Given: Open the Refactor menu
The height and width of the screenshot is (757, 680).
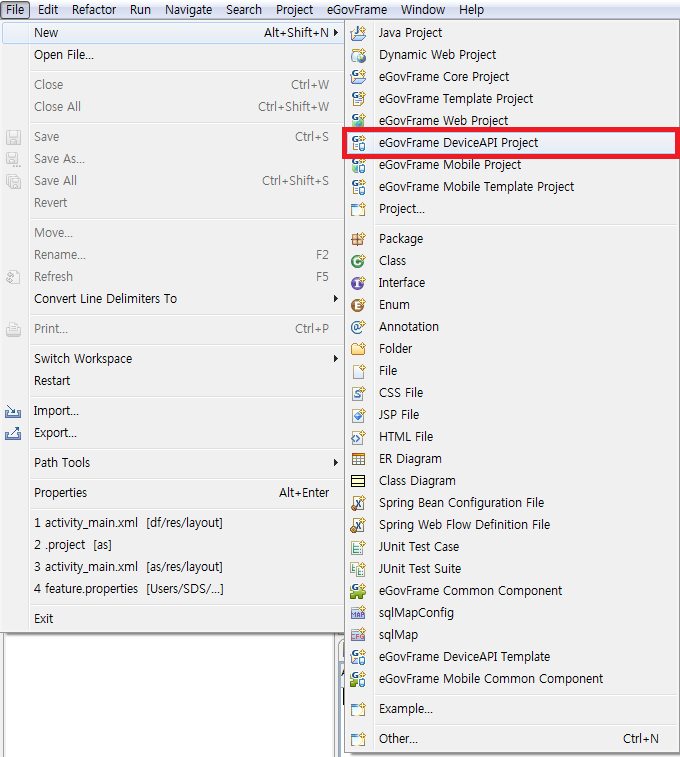Looking at the screenshot, I should pyautogui.click(x=94, y=10).
